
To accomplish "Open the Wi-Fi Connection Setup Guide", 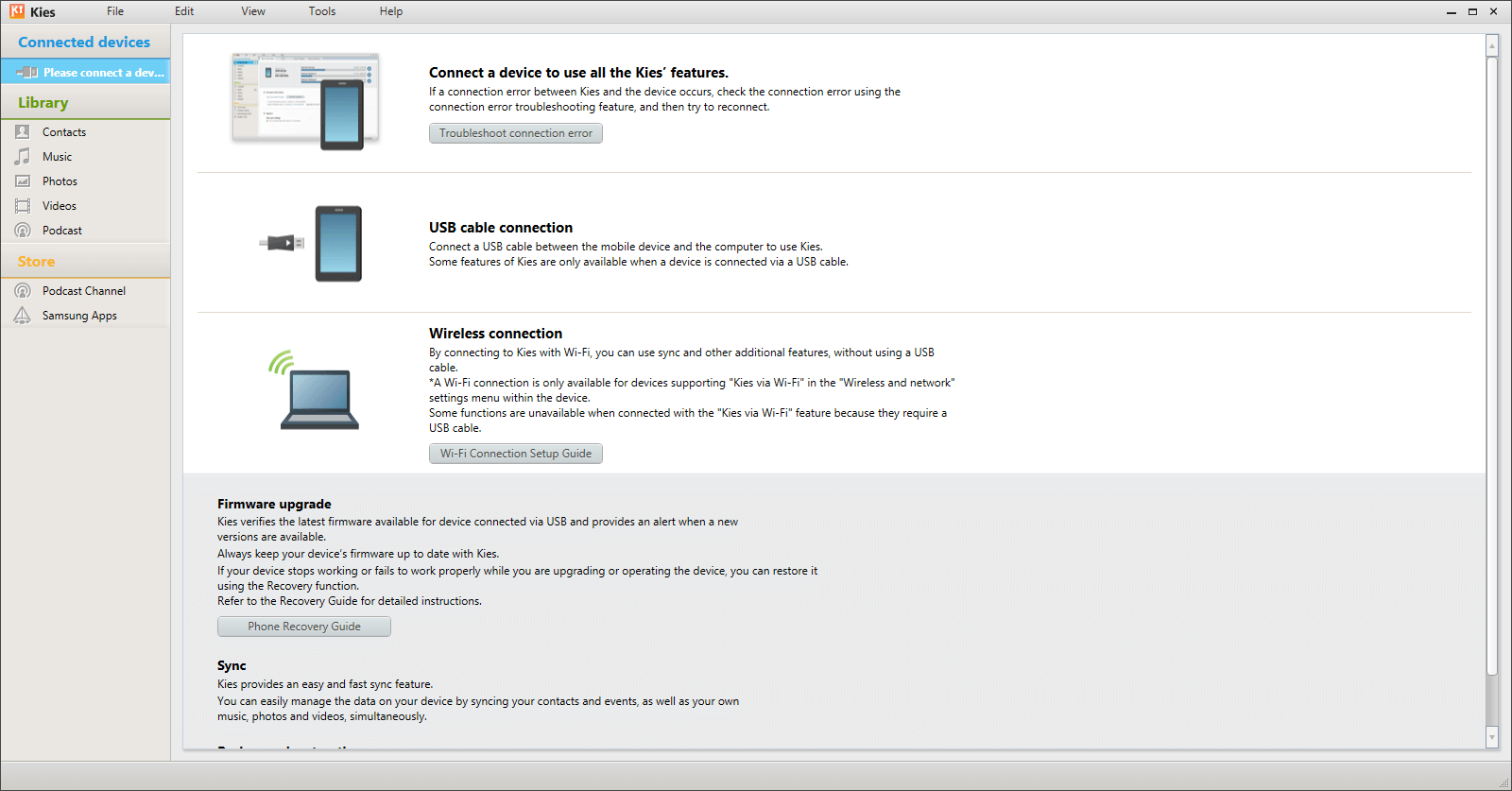I will pos(516,454).
